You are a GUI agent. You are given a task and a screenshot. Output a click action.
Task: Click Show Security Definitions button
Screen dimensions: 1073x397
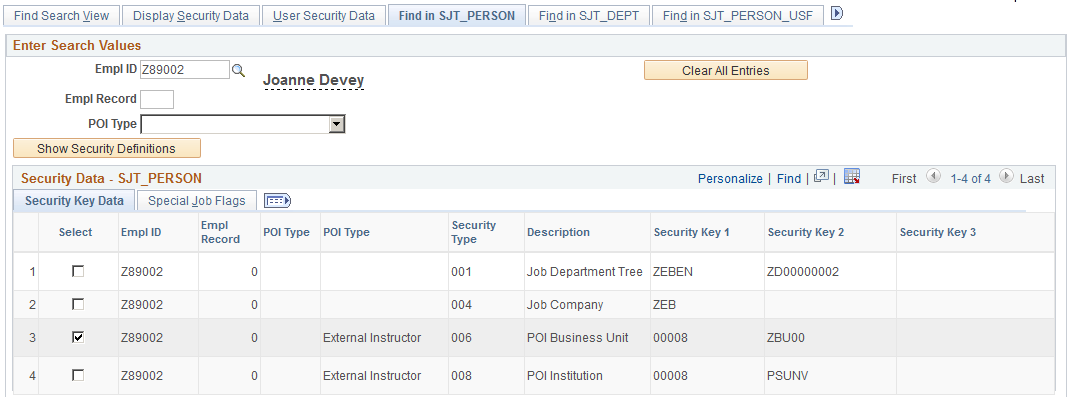coord(106,149)
